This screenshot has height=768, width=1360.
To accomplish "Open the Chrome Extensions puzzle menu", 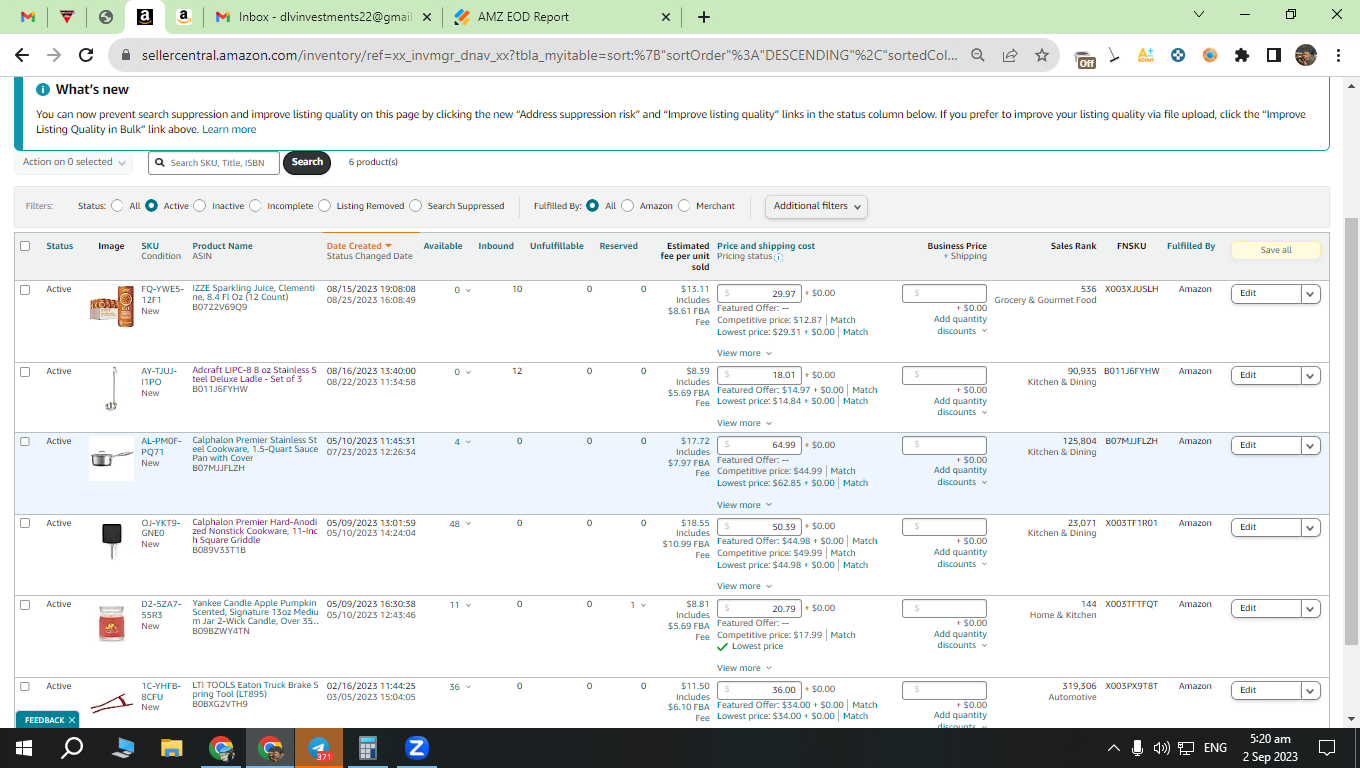I will pyautogui.click(x=1242, y=56).
